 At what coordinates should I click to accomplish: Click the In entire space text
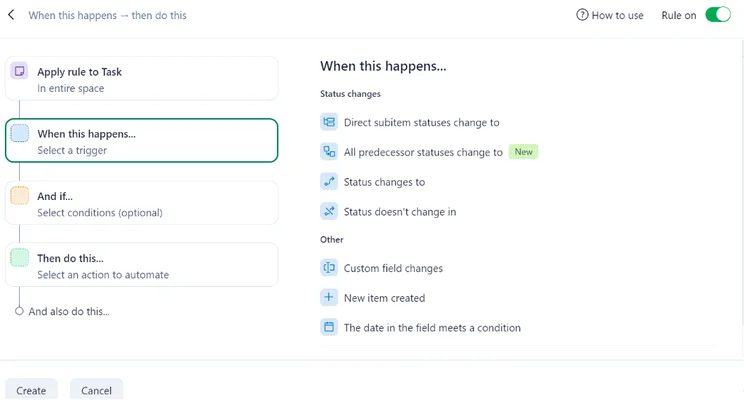coord(71,88)
